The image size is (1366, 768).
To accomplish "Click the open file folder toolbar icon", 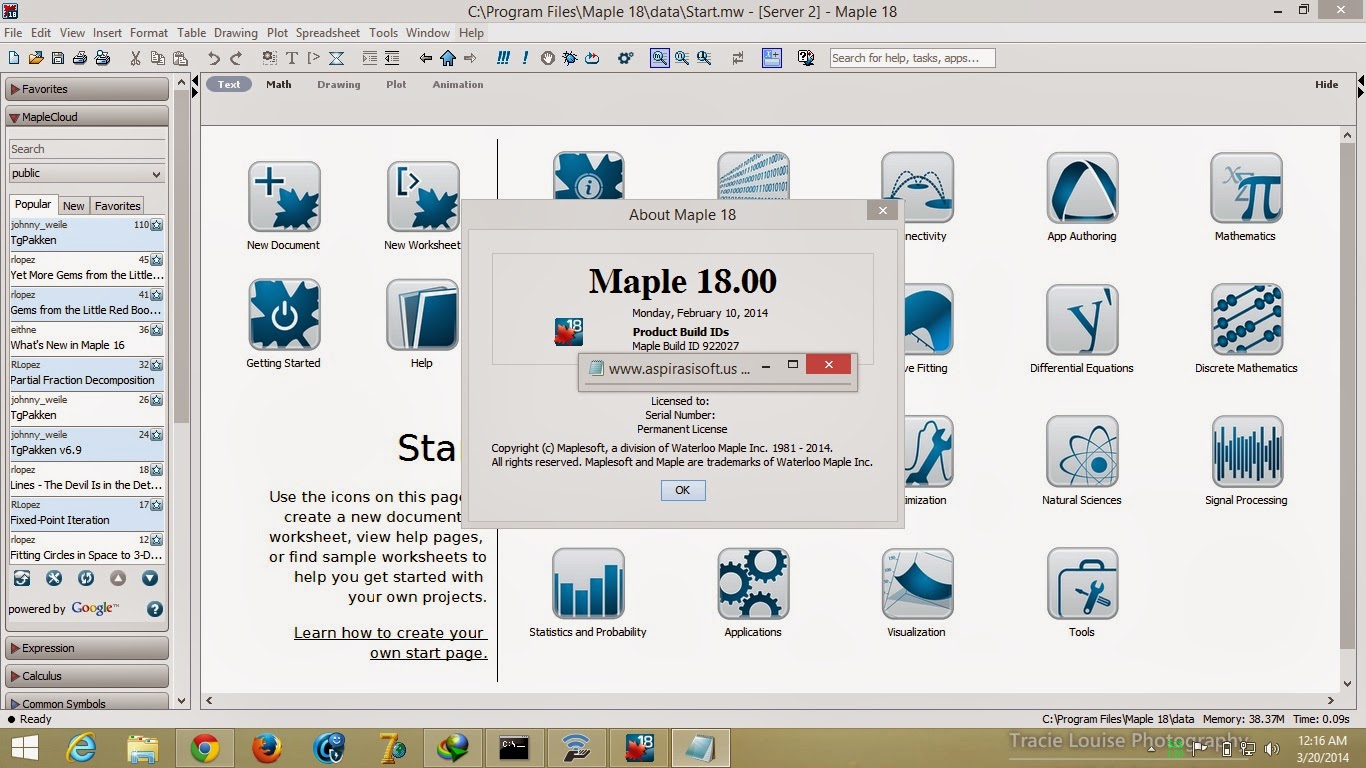I will (36, 58).
